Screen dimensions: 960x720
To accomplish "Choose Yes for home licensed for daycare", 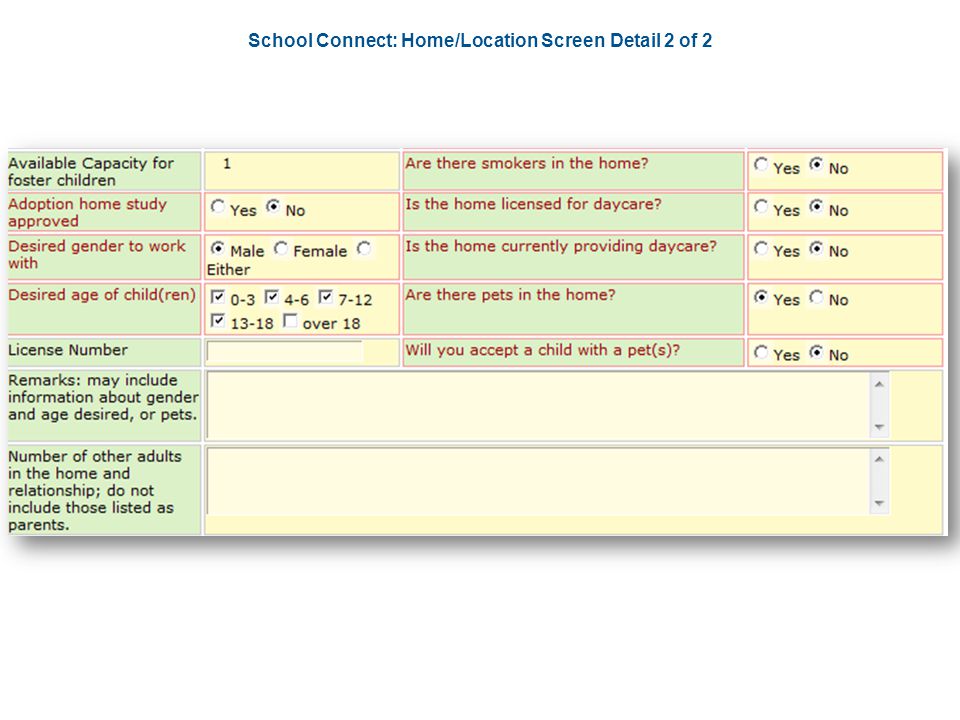I will click(x=760, y=206).
